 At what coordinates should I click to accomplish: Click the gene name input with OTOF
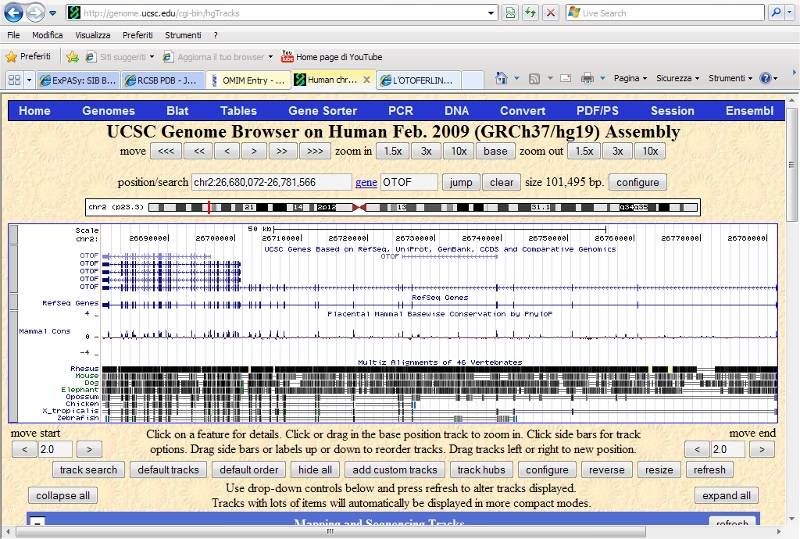pos(409,182)
